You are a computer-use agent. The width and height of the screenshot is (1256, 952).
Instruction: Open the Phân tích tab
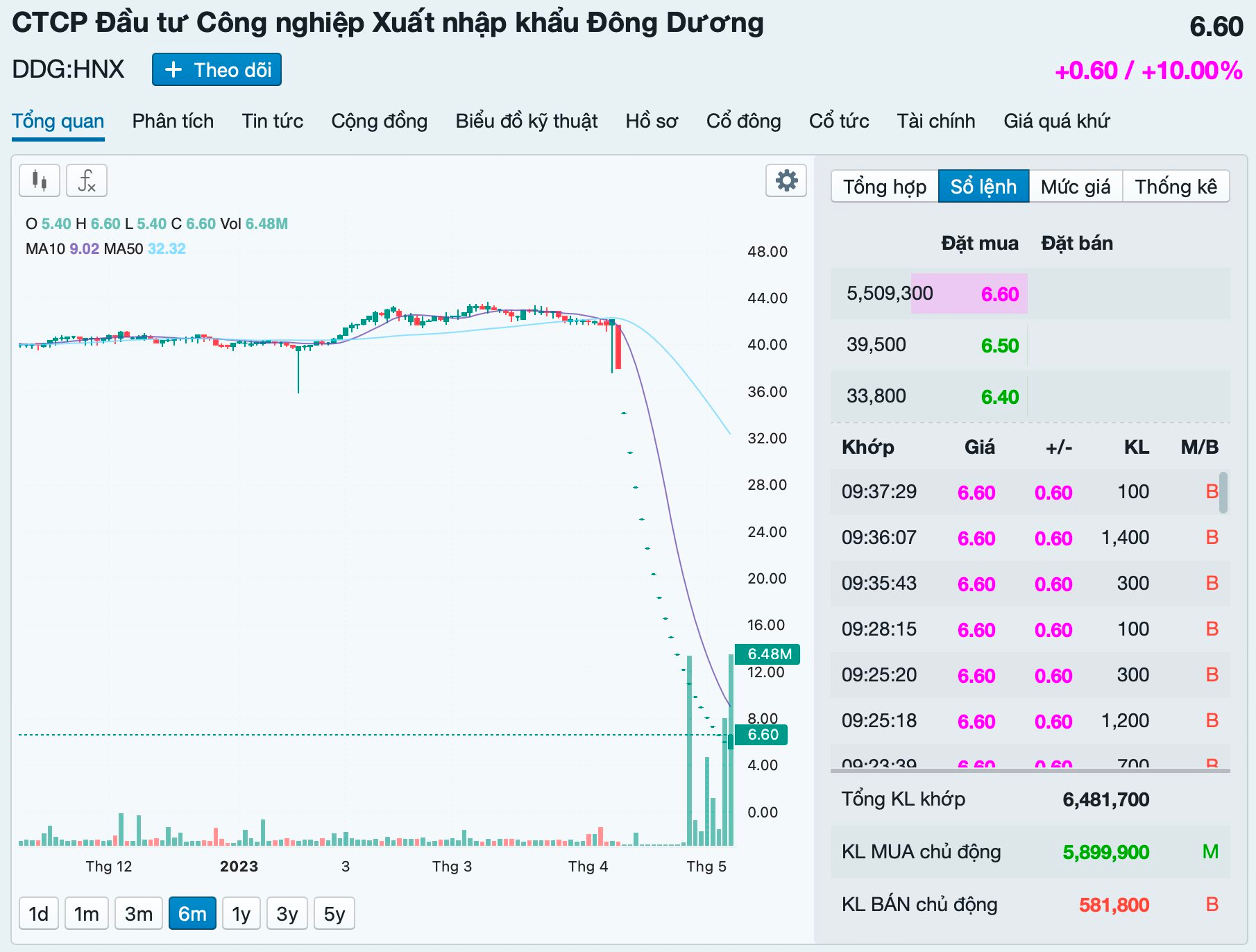pos(173,121)
